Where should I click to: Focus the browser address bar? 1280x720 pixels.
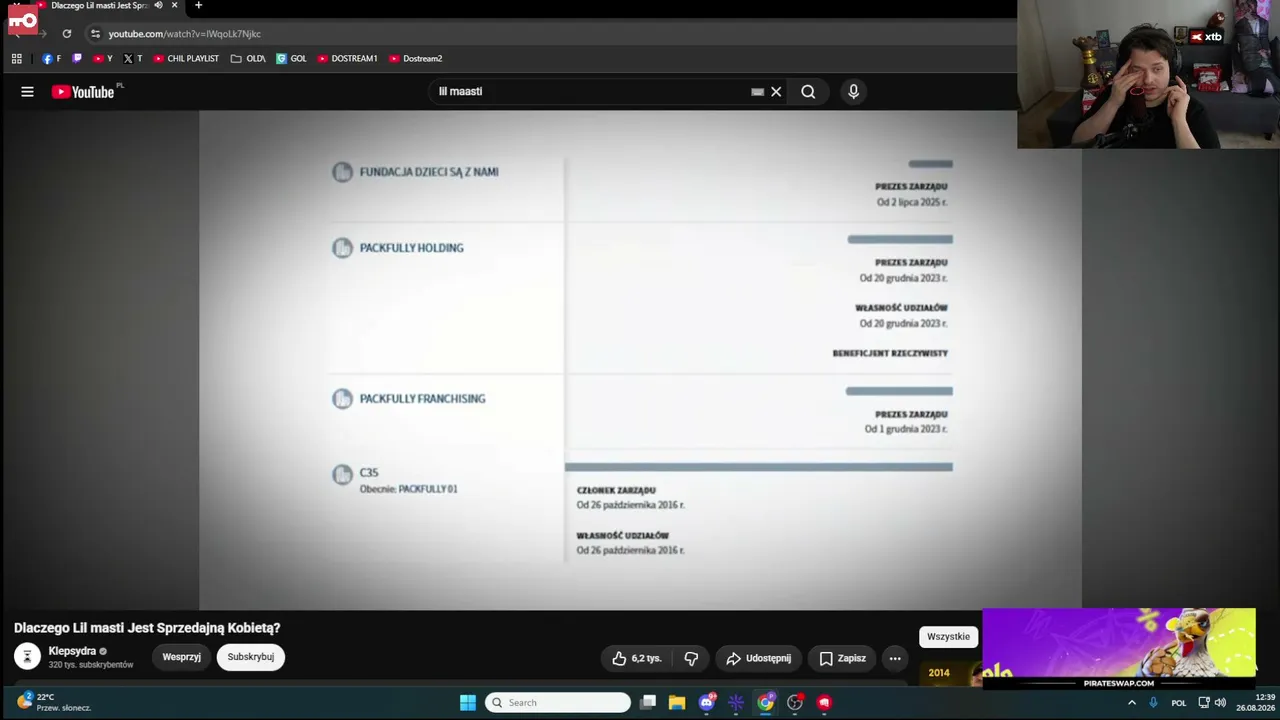pos(550,34)
